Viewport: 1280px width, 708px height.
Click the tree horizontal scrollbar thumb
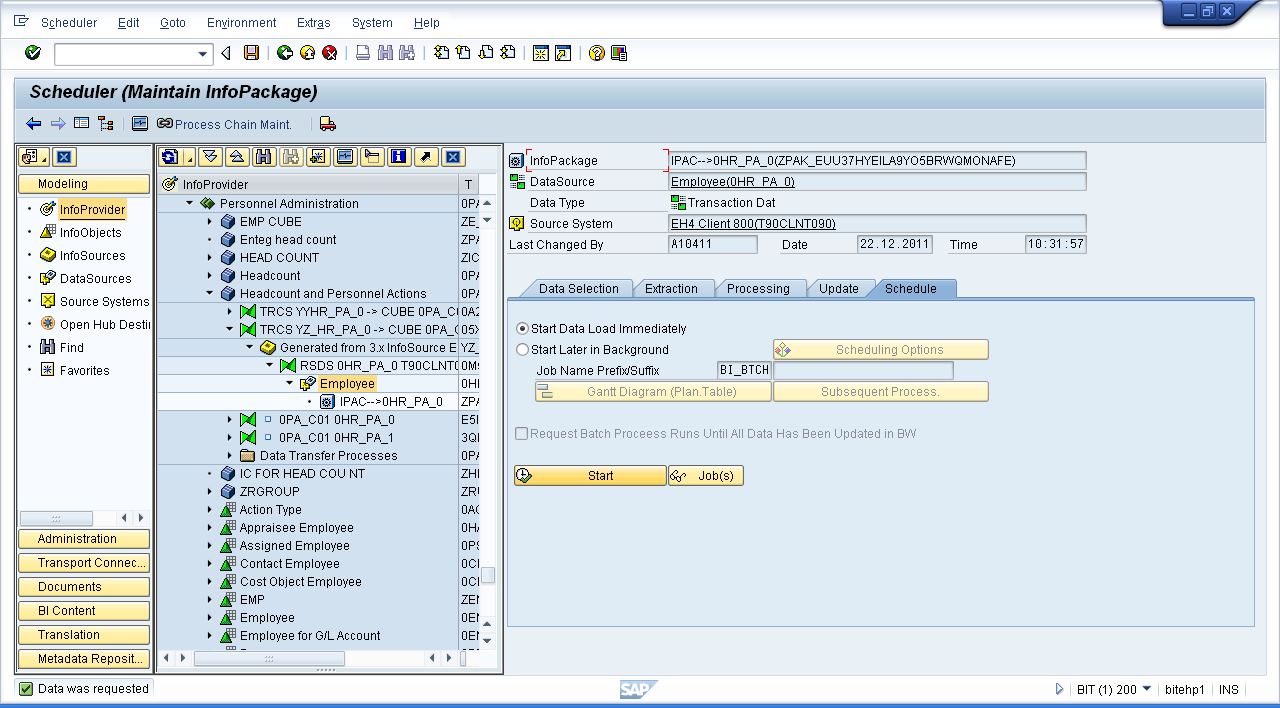tap(269, 658)
